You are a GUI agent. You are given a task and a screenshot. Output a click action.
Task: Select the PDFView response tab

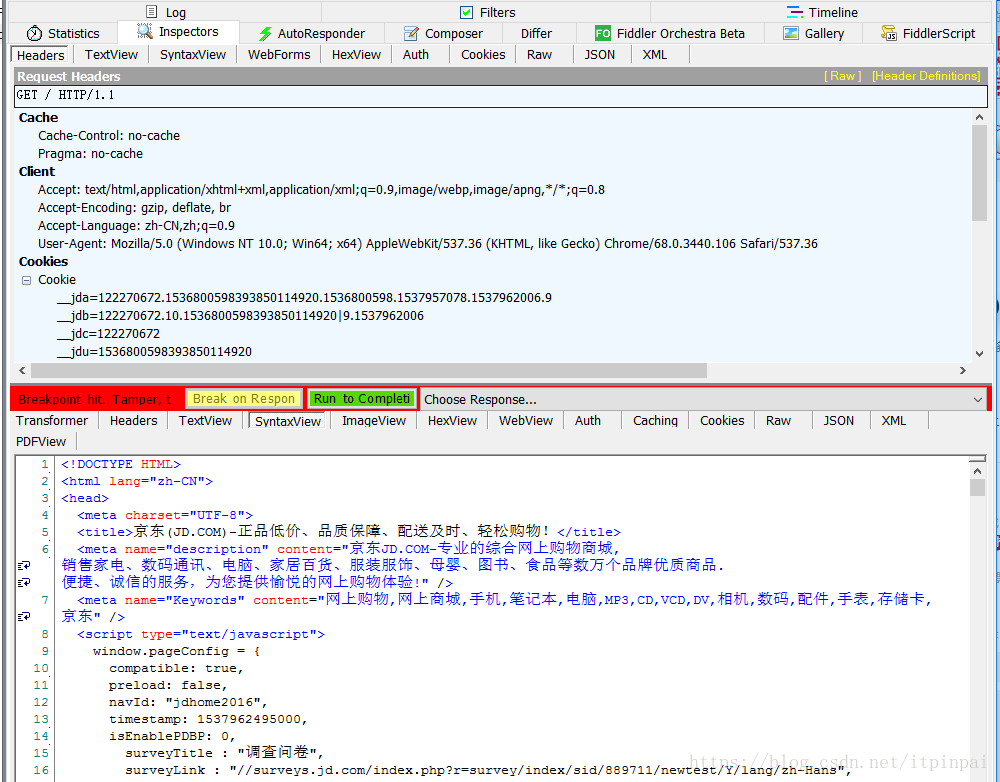(x=41, y=441)
